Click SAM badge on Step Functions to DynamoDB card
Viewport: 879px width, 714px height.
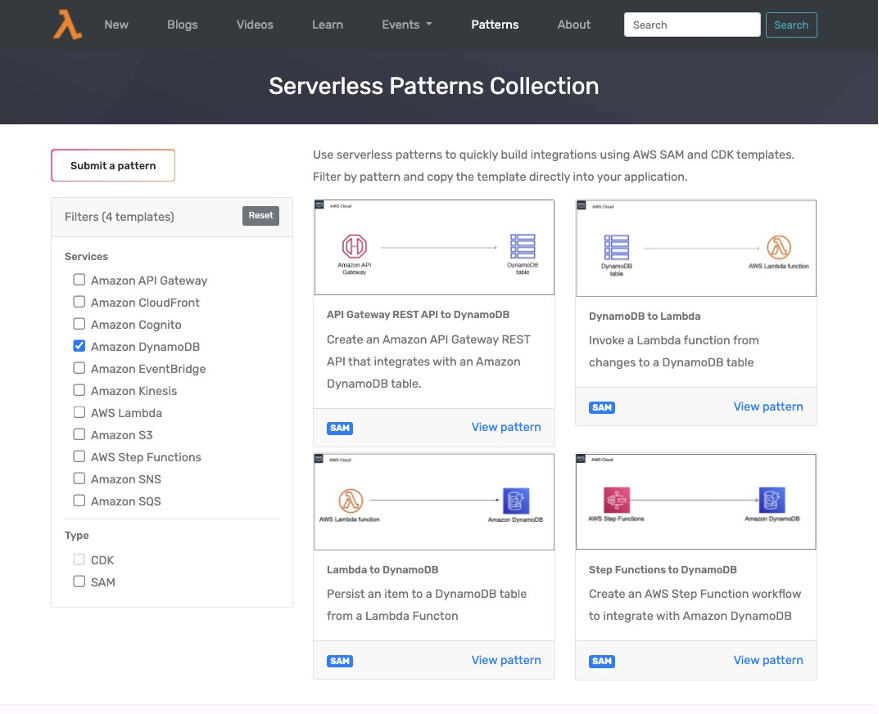click(x=602, y=661)
